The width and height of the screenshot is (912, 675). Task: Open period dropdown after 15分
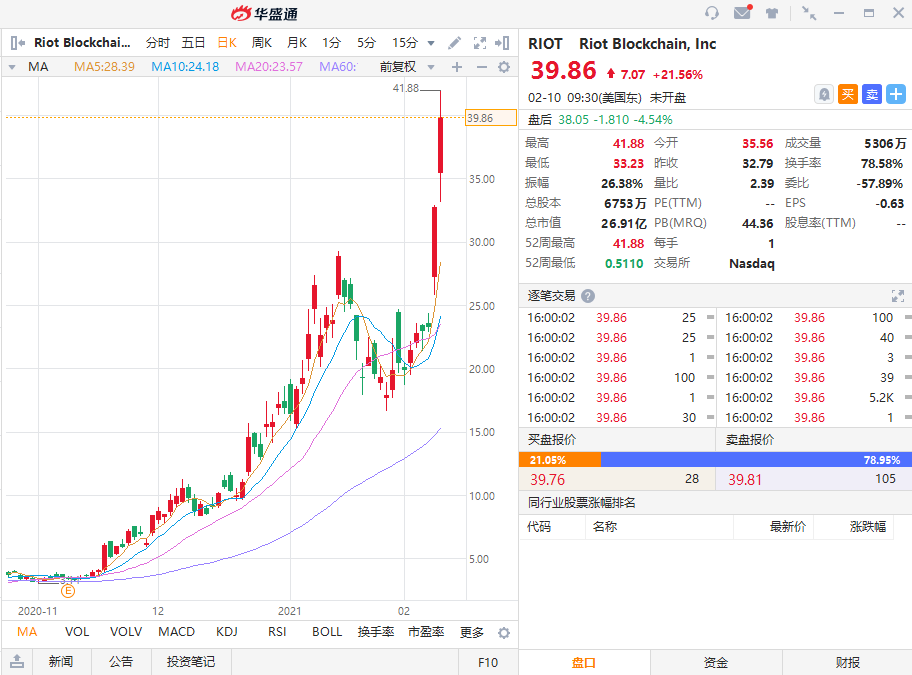pyautogui.click(x=431, y=43)
